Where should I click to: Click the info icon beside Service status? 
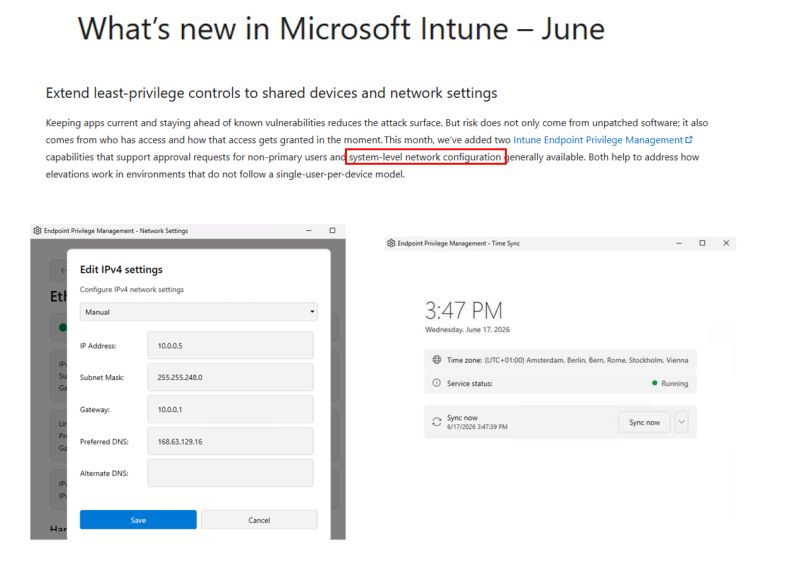coord(437,383)
